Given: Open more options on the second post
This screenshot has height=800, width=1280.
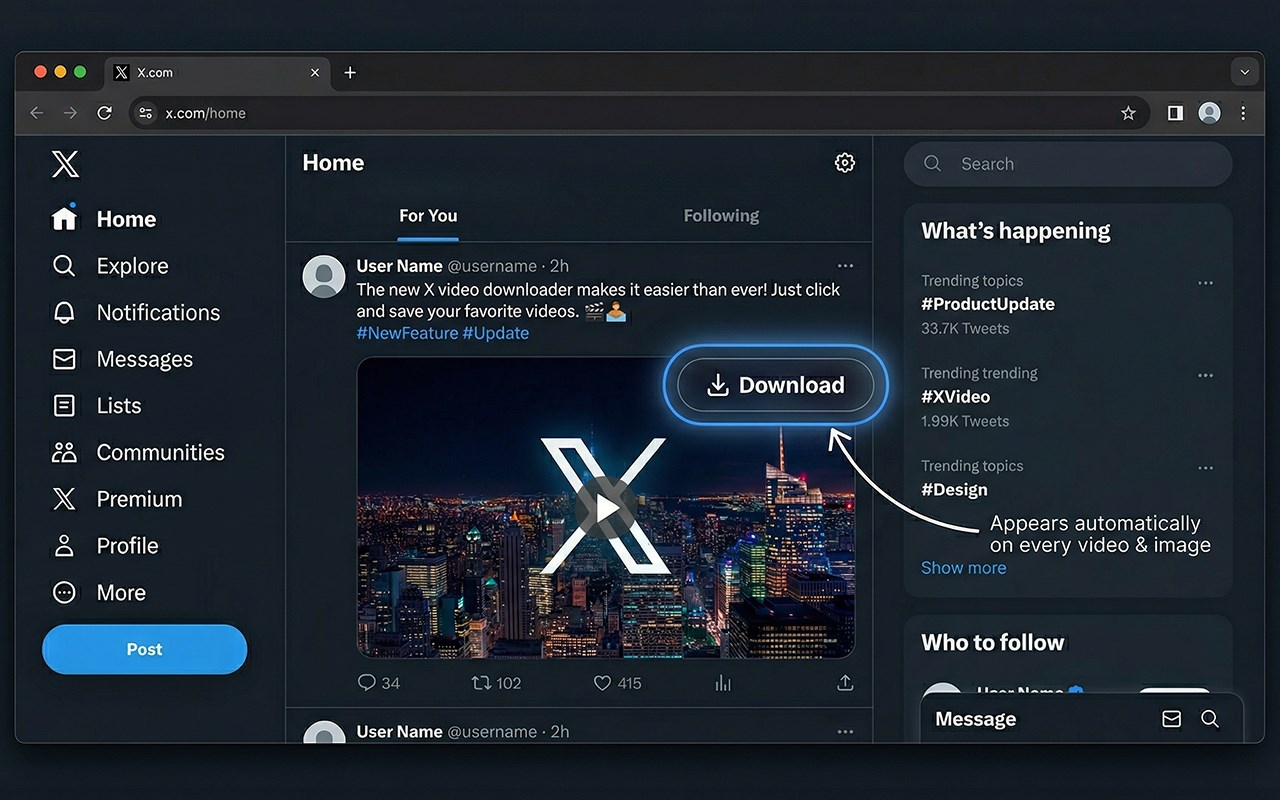Looking at the screenshot, I should pos(845,732).
